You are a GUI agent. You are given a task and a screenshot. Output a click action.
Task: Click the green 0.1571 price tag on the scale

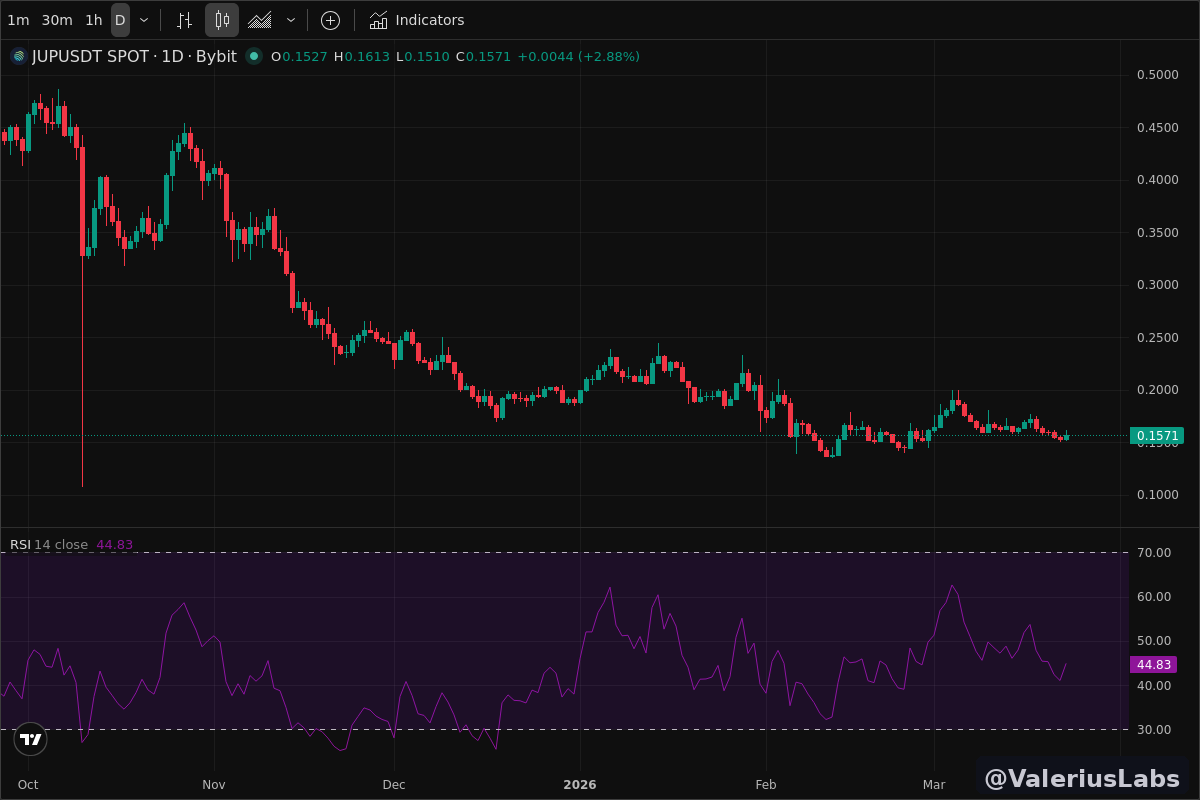click(x=1157, y=435)
